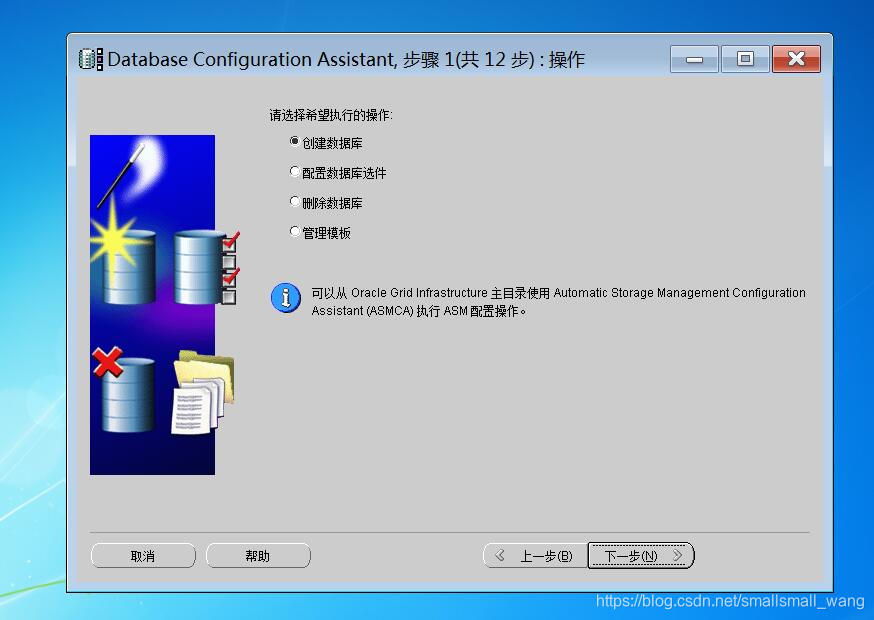This screenshot has width=874, height=620.
Task: Go back with the 上一步(B) button
Action: pos(536,556)
